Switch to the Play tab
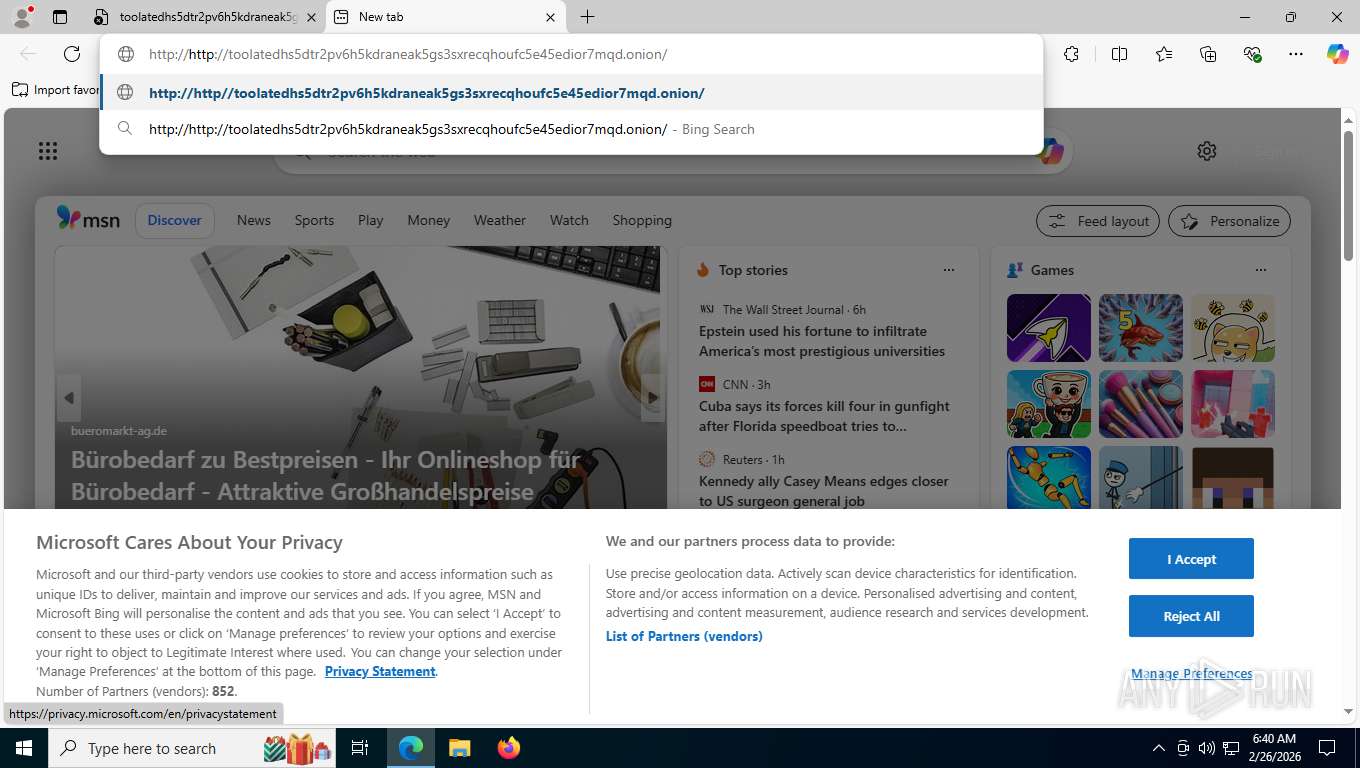This screenshot has height=768, width=1360. (x=371, y=220)
